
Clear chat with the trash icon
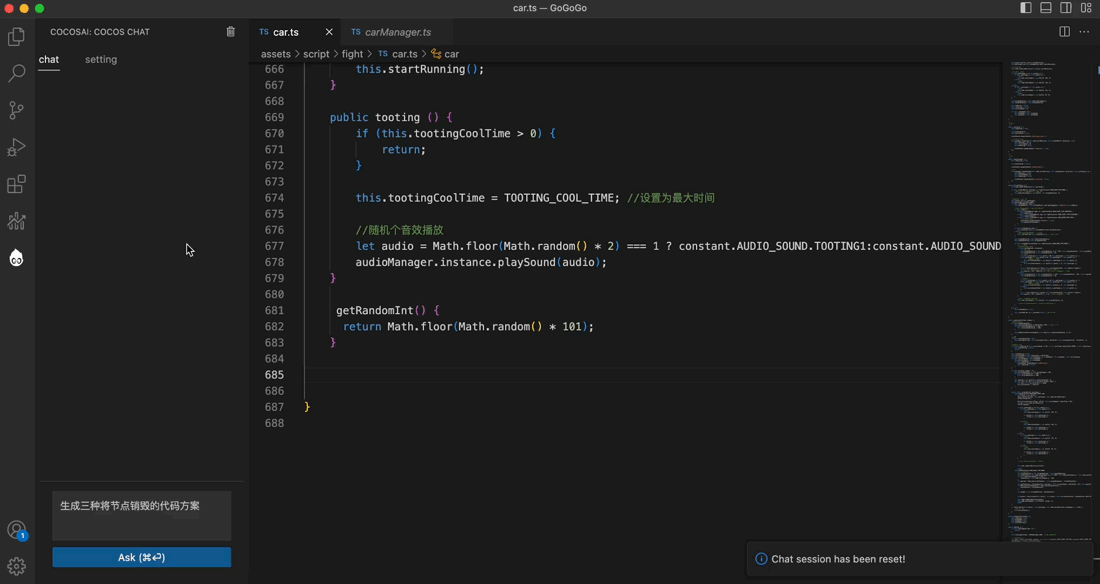(x=231, y=32)
